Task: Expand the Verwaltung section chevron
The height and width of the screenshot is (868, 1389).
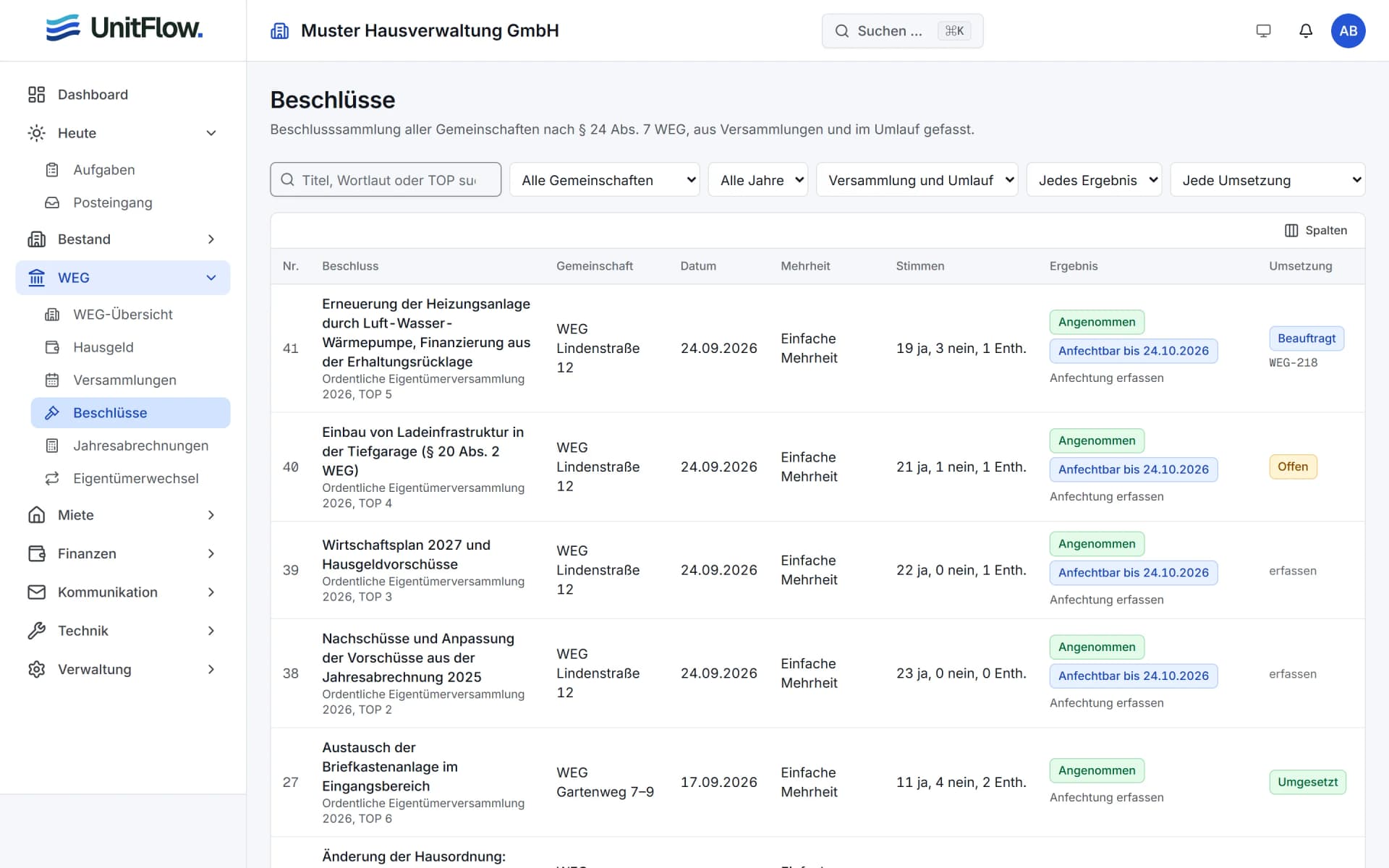Action: (x=211, y=669)
